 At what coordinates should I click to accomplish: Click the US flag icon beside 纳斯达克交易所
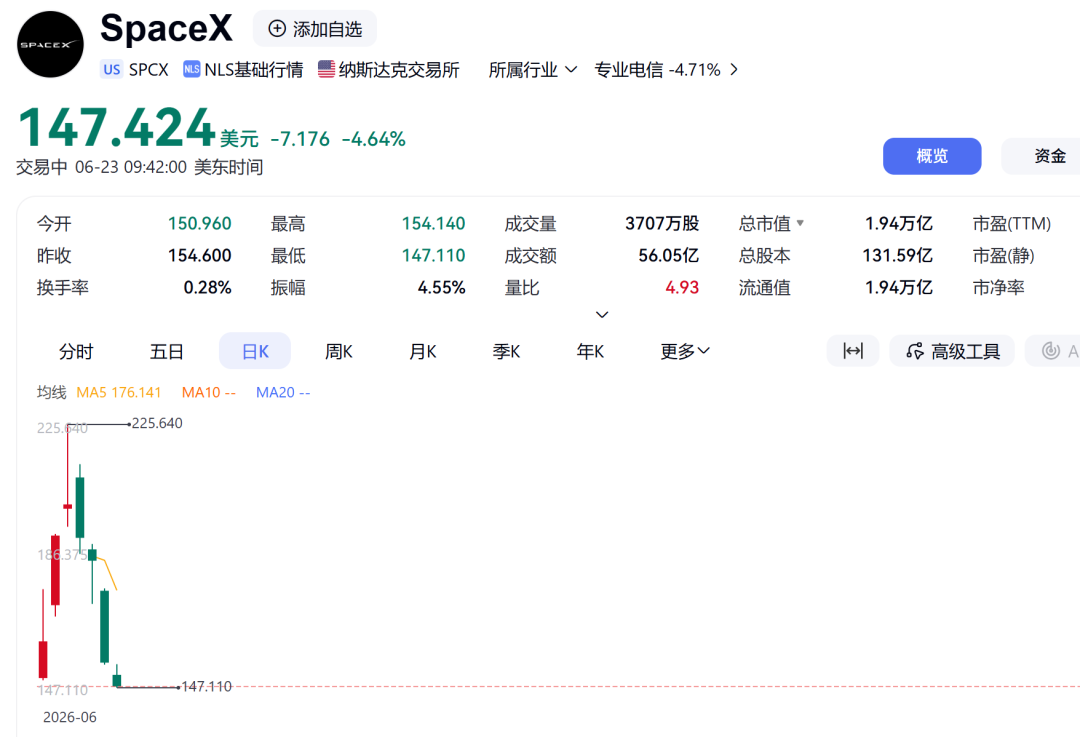[x=326, y=69]
